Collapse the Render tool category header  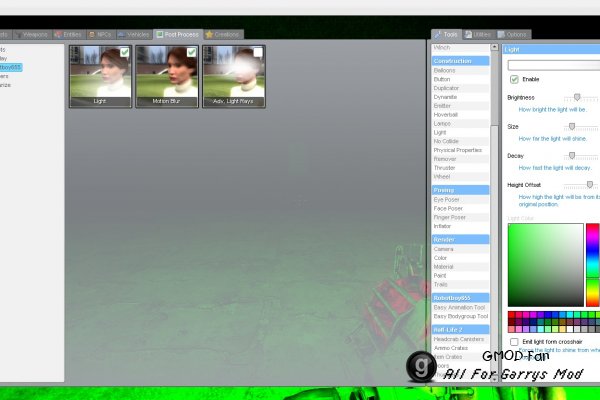461,239
